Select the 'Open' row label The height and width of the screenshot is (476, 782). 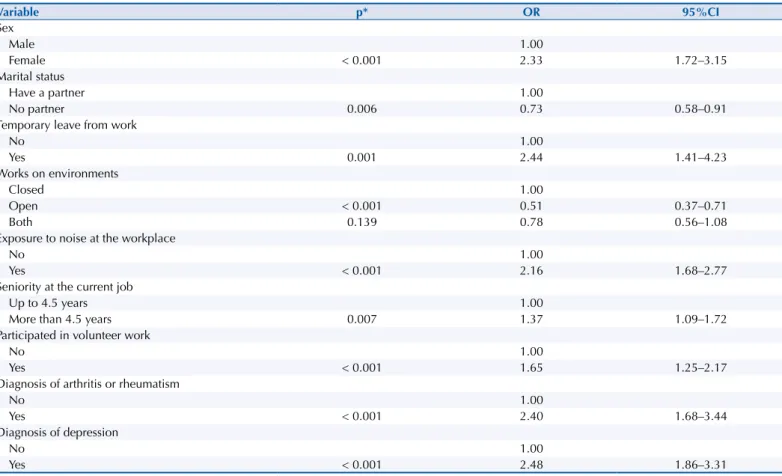23,206
